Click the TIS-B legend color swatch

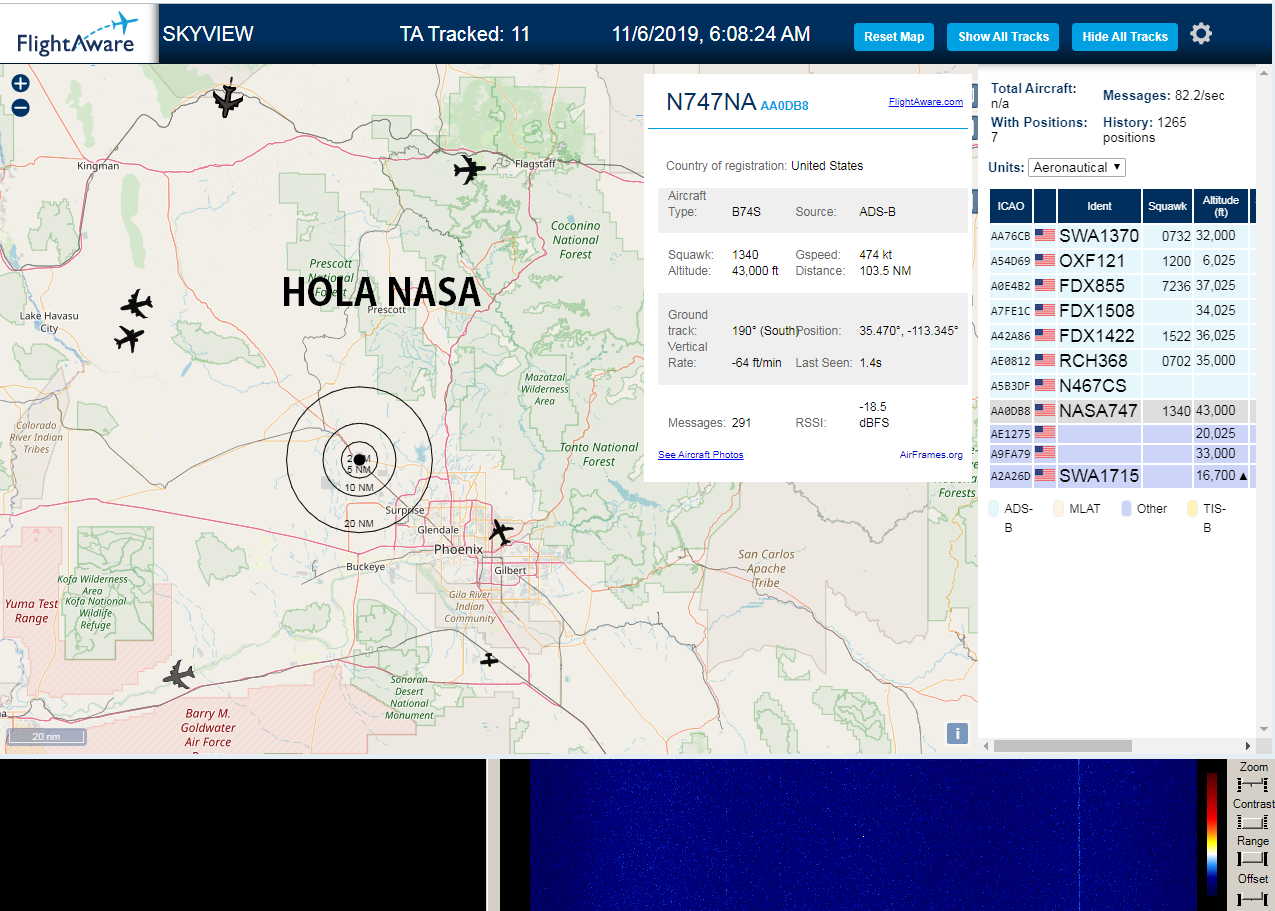(1192, 508)
